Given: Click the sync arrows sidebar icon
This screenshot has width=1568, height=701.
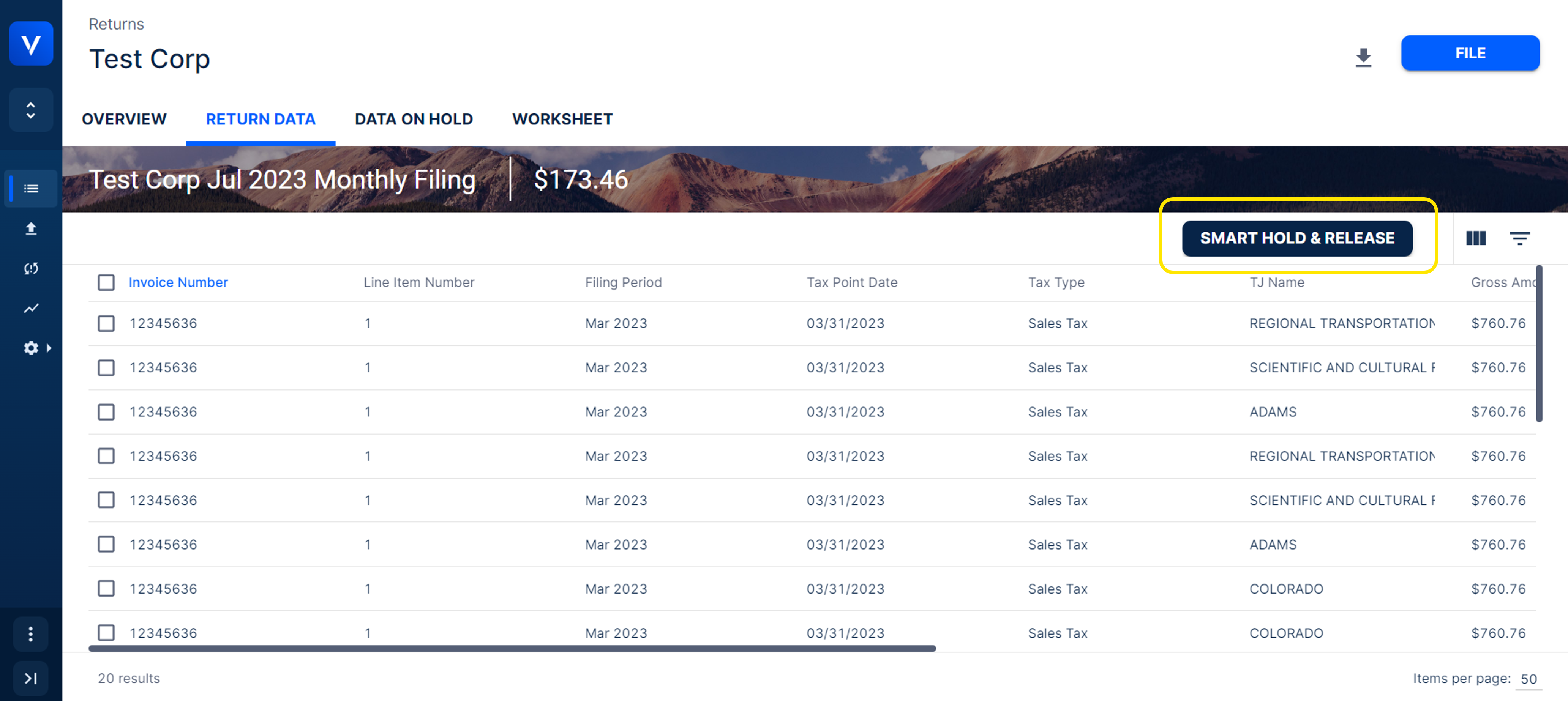Looking at the screenshot, I should coord(30,268).
